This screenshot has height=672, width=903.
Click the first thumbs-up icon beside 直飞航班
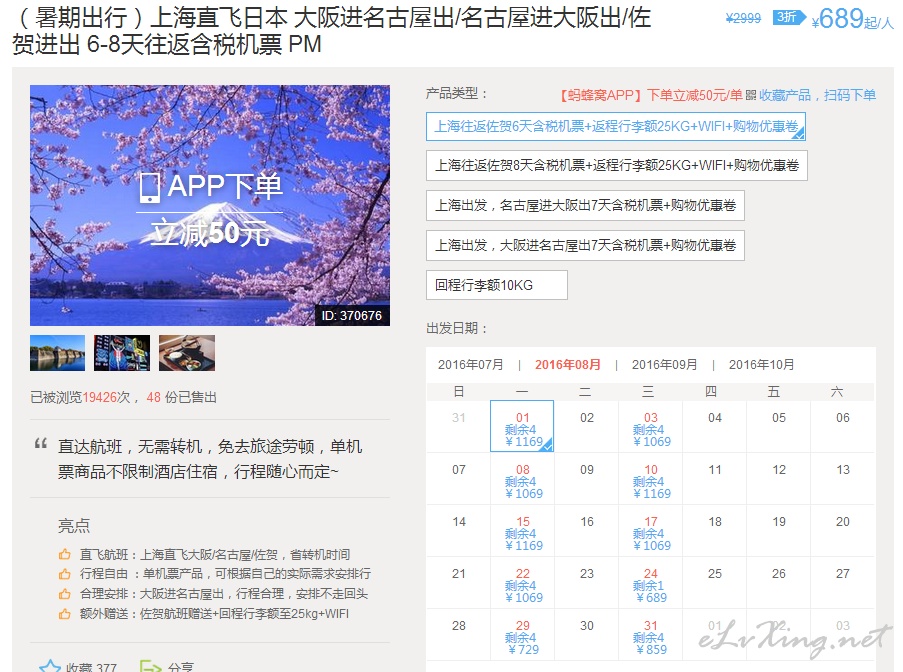64,555
